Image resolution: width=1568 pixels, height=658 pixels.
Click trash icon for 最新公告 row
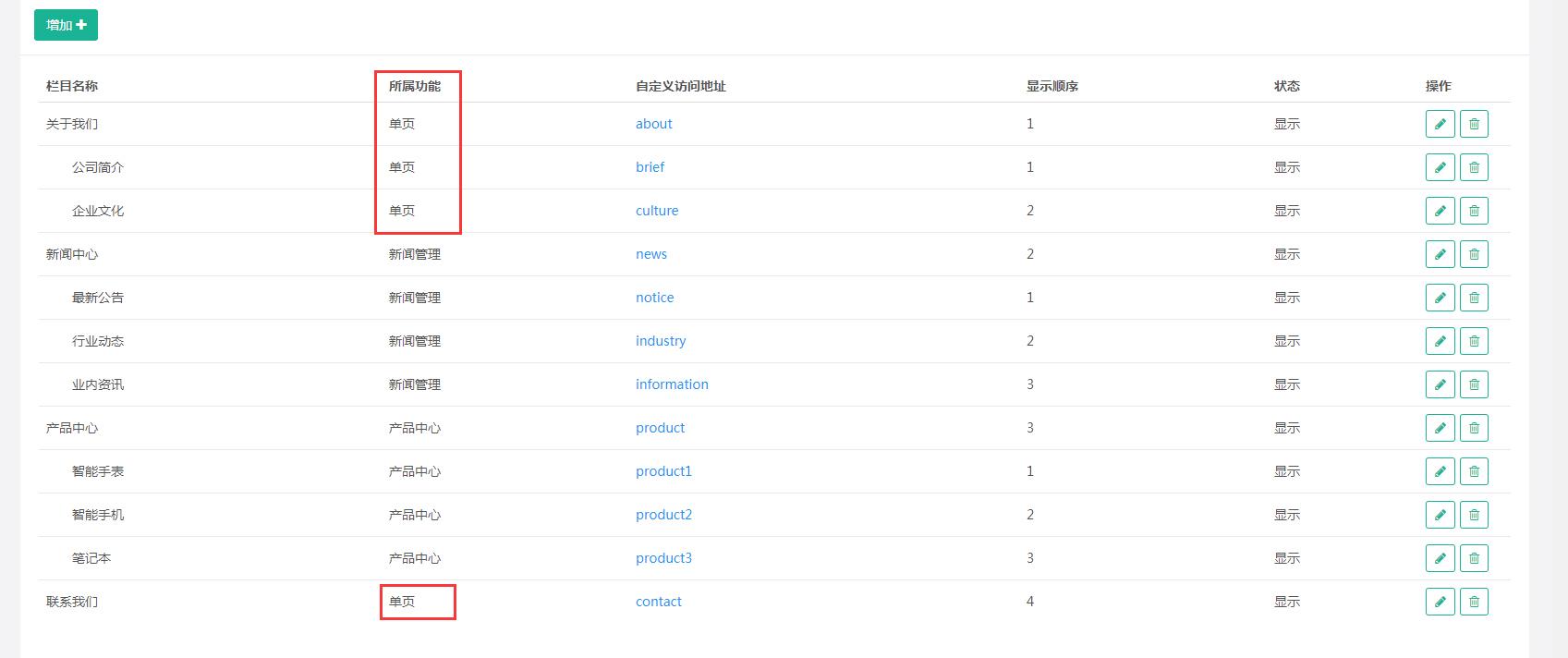pos(1474,298)
